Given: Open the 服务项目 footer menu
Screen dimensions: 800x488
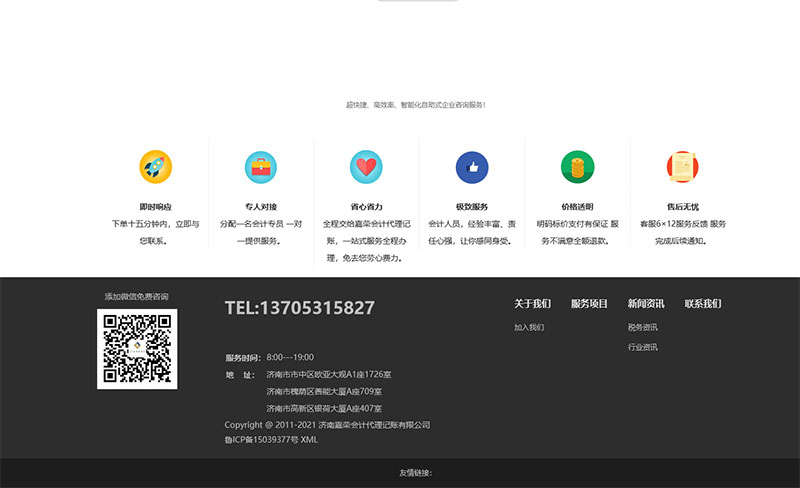Looking at the screenshot, I should click(x=589, y=304).
